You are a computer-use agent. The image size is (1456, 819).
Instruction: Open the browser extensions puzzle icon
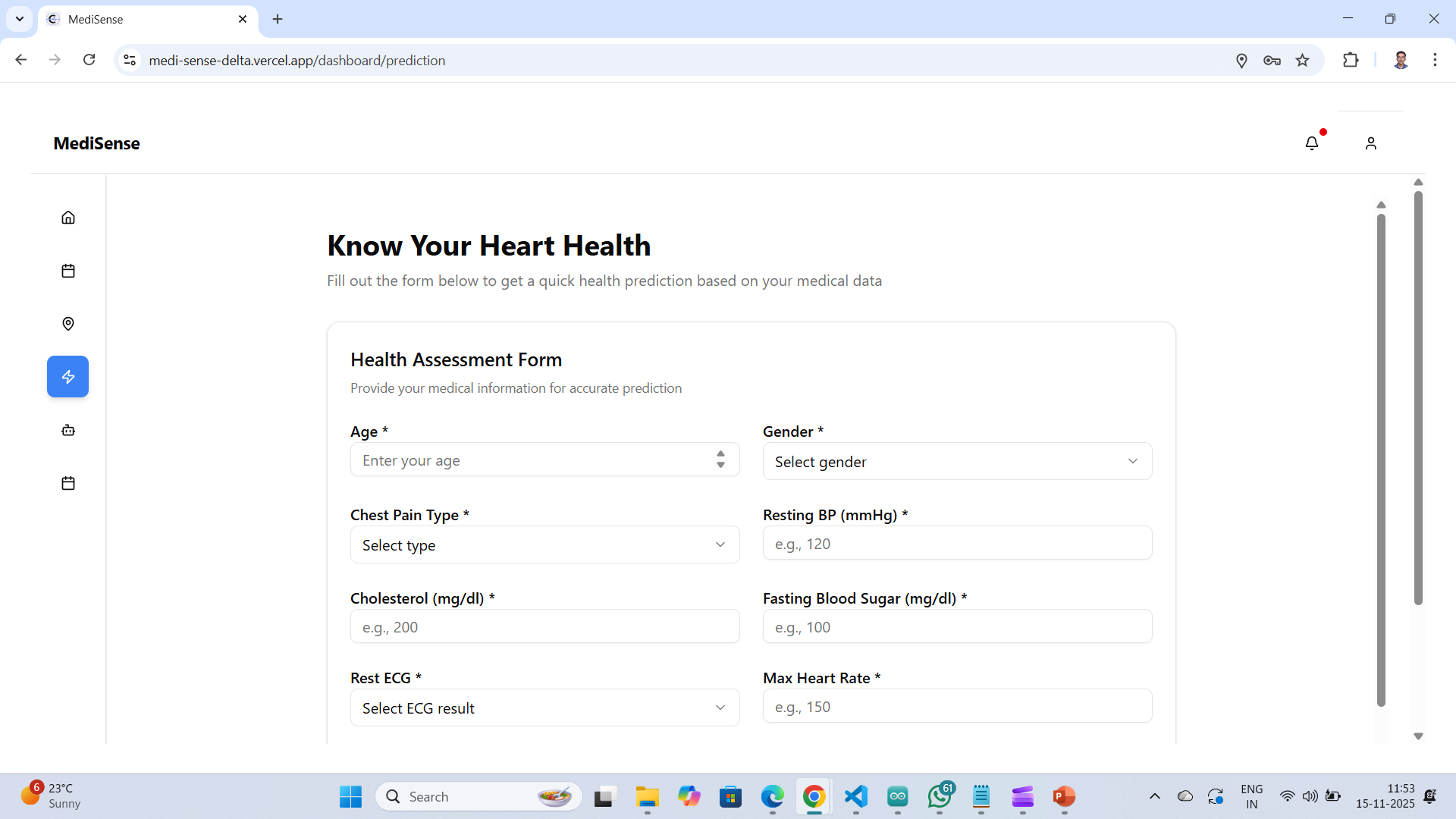click(x=1351, y=60)
